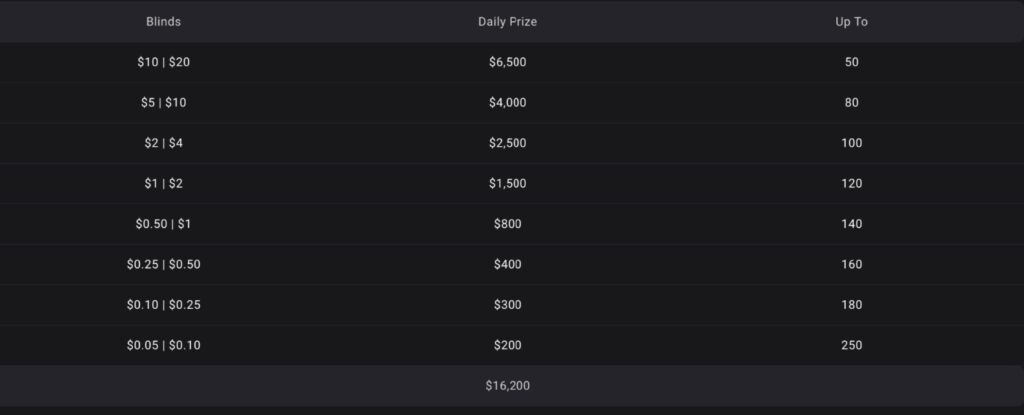
Task: Select the $1,500 daily prize value
Action: pos(507,183)
